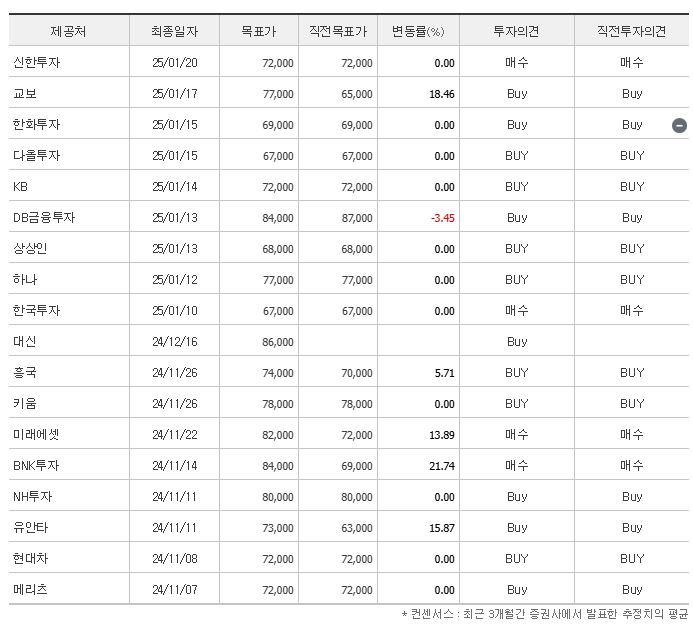Click 대신 target price 86,000
This screenshot has width=693, height=634.
278,342
